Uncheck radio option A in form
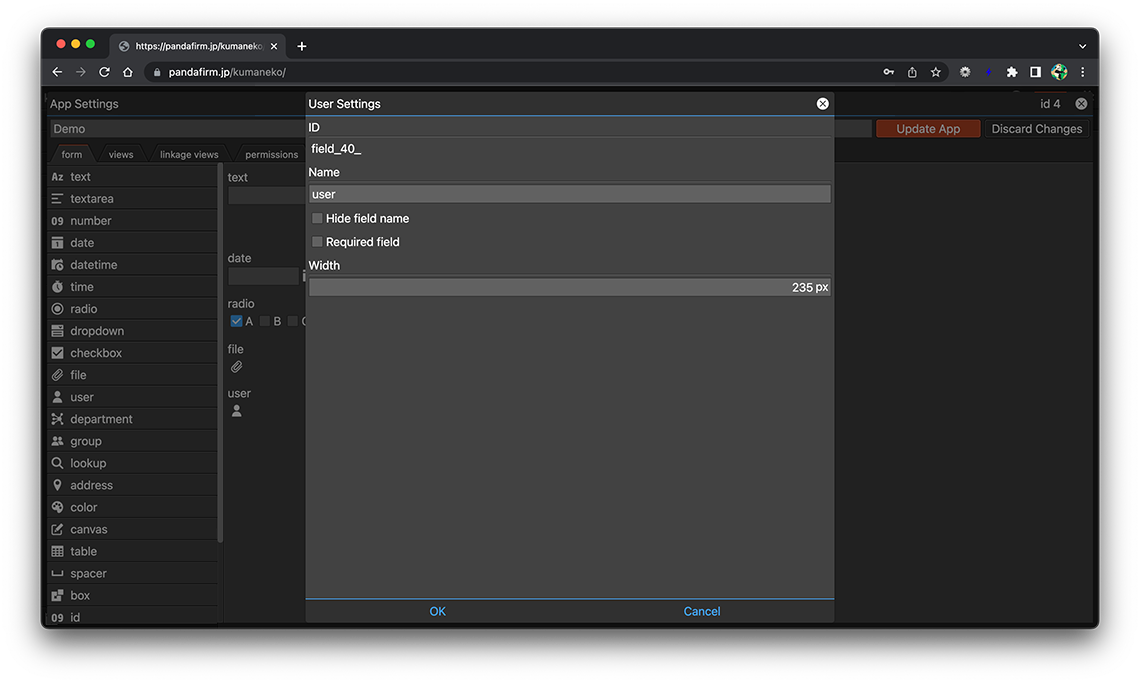Screen dimensions: 1140x683 point(236,321)
